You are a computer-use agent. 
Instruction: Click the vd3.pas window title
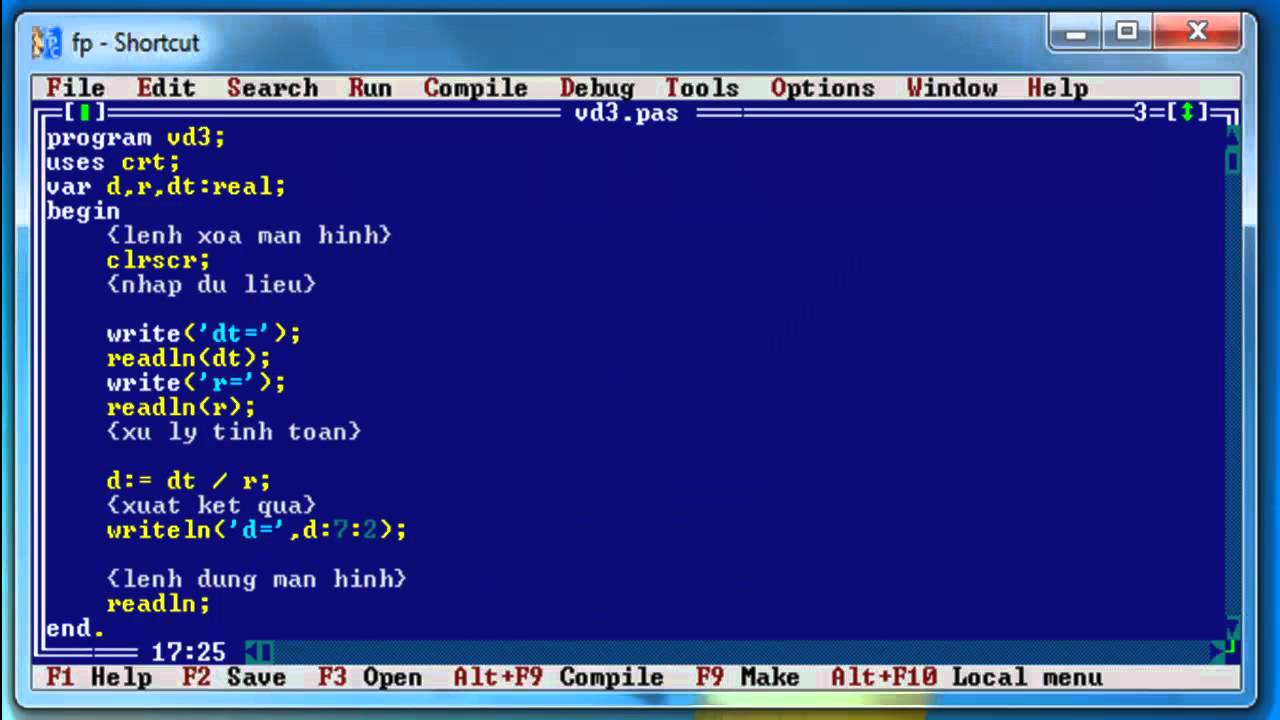pos(627,113)
